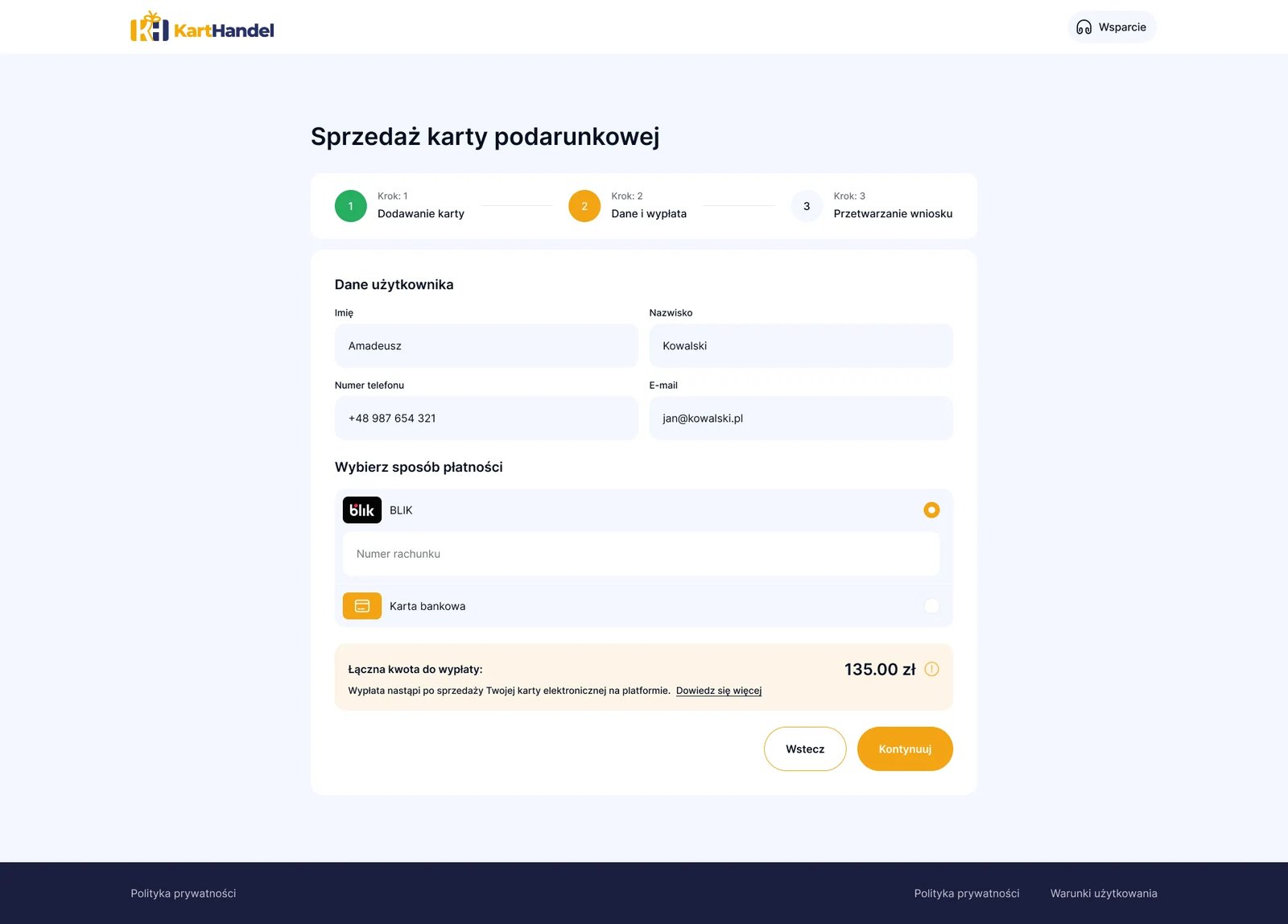This screenshot has height=924, width=1288.
Task: Click the E-mail input field
Action: pos(801,419)
